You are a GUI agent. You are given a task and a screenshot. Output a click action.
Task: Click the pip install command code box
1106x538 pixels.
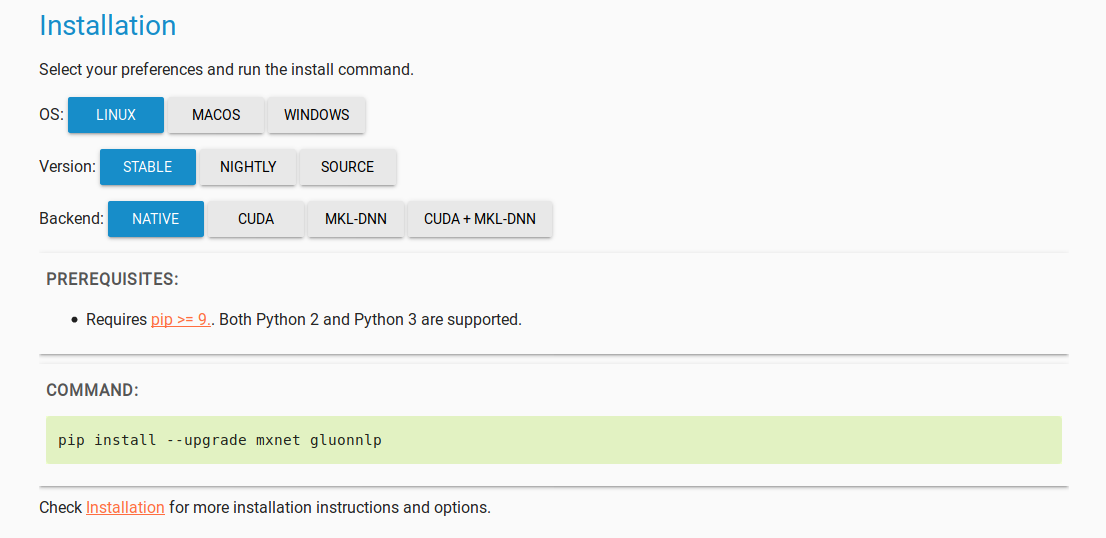554,440
